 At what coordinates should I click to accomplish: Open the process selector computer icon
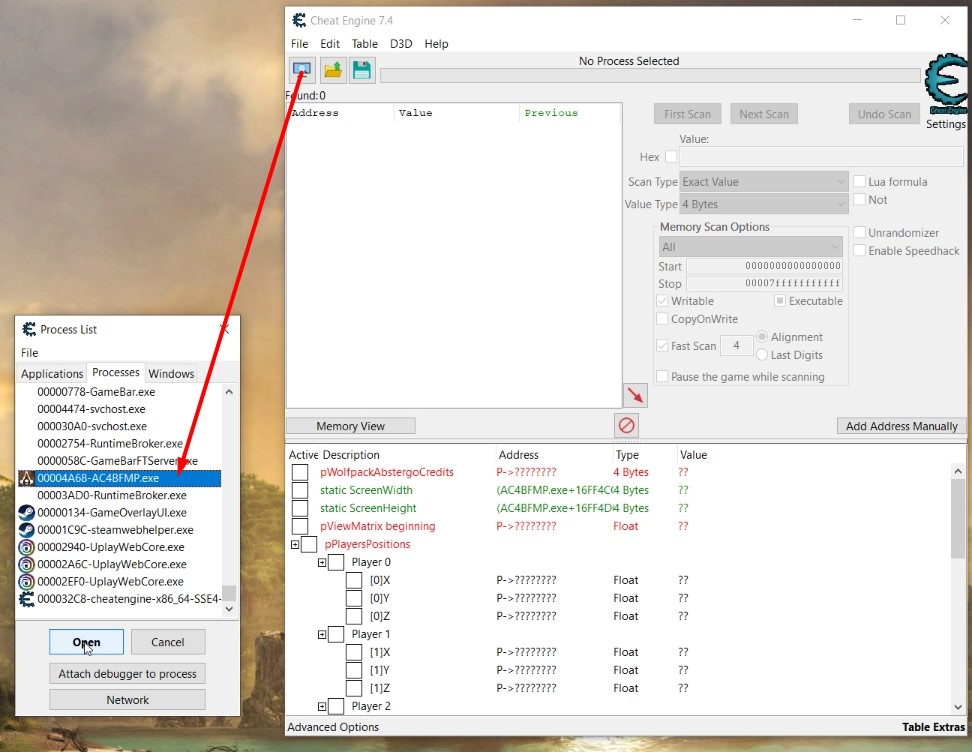tap(302, 70)
